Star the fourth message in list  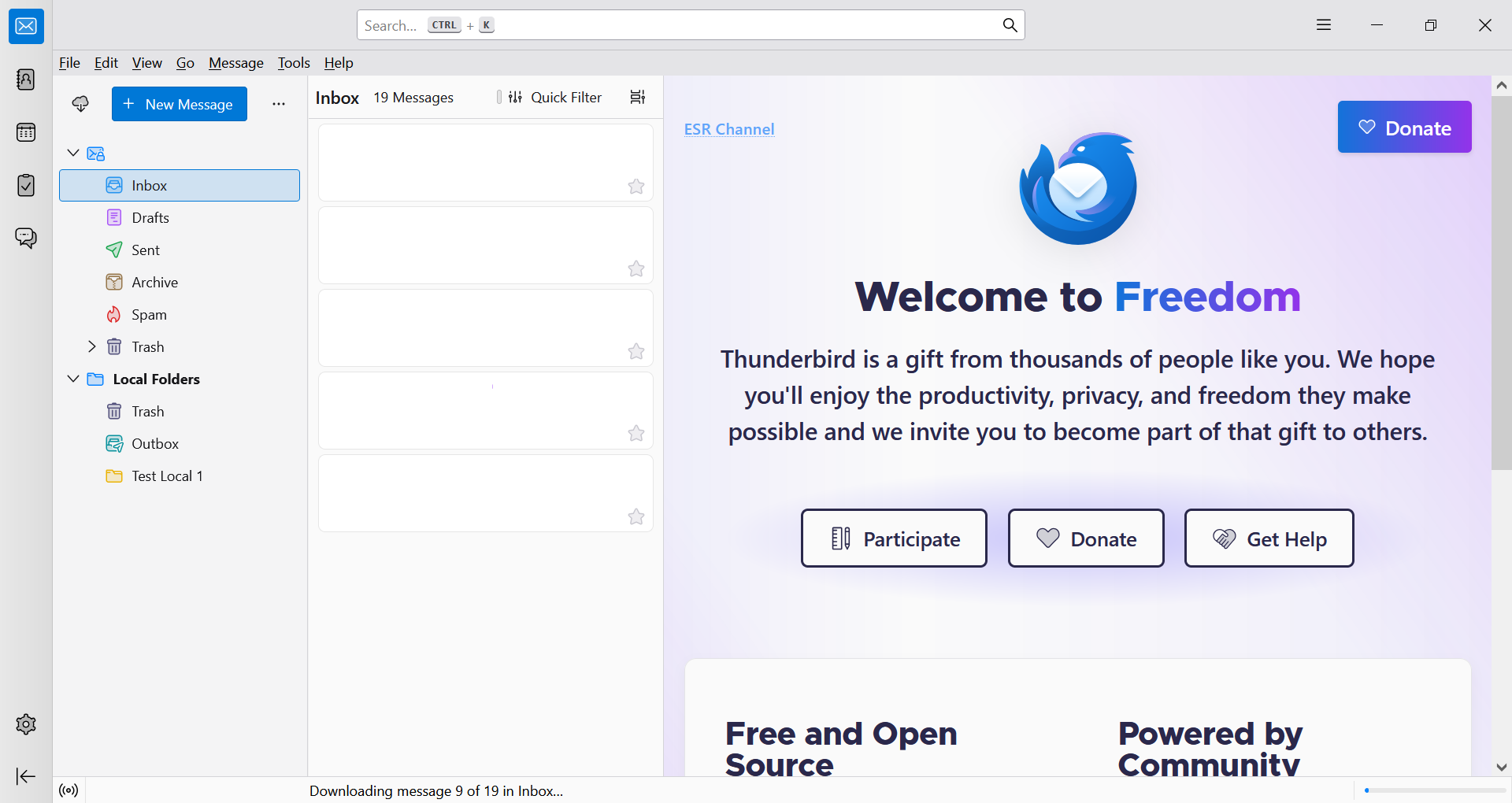[x=636, y=433]
